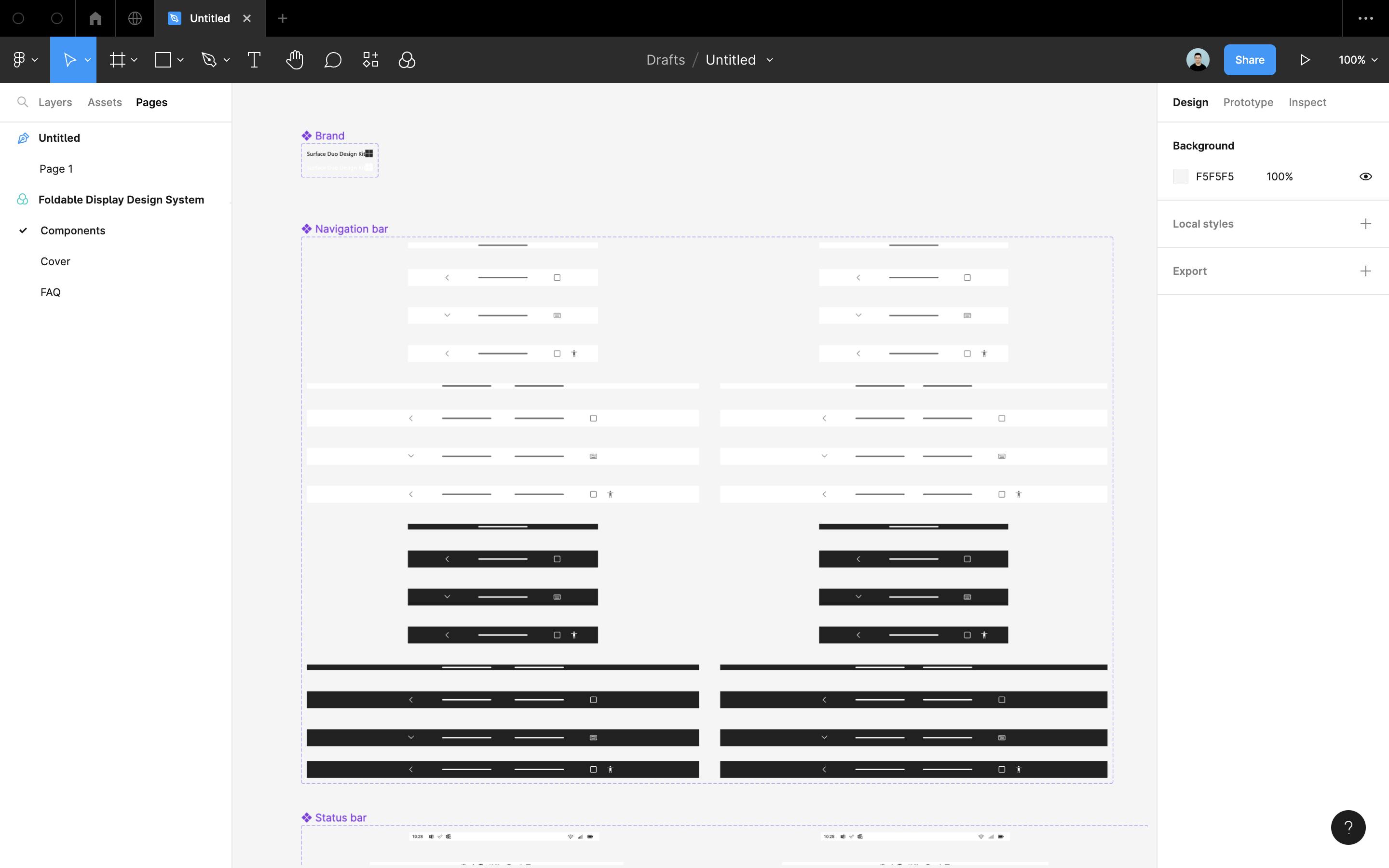The height and width of the screenshot is (868, 1389).
Task: Click the library icon beside Foldable Display
Action: point(22,199)
